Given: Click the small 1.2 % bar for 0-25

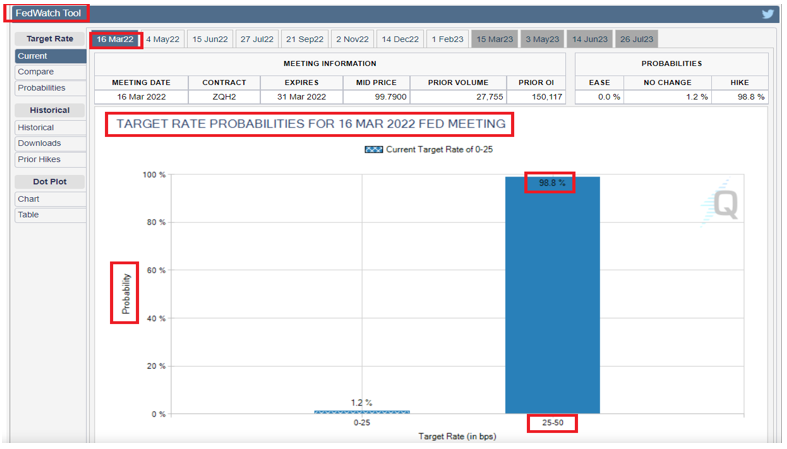Looking at the screenshot, I should (362, 412).
